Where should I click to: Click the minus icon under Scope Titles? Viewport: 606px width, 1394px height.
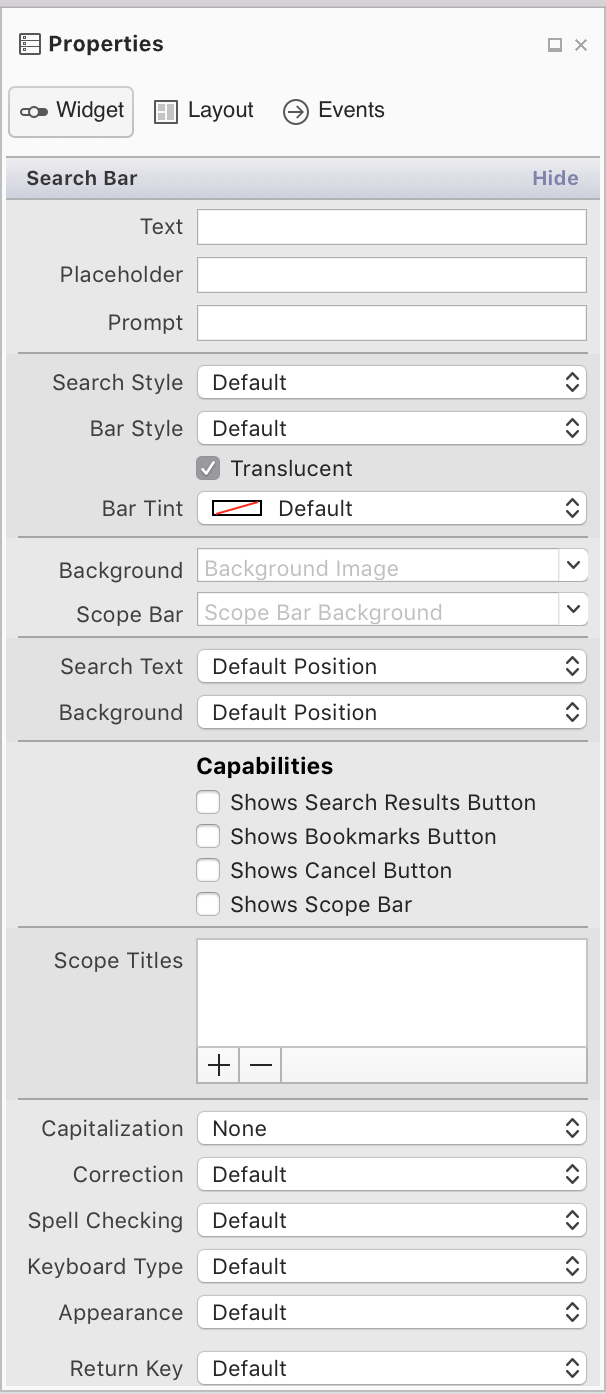point(259,1065)
